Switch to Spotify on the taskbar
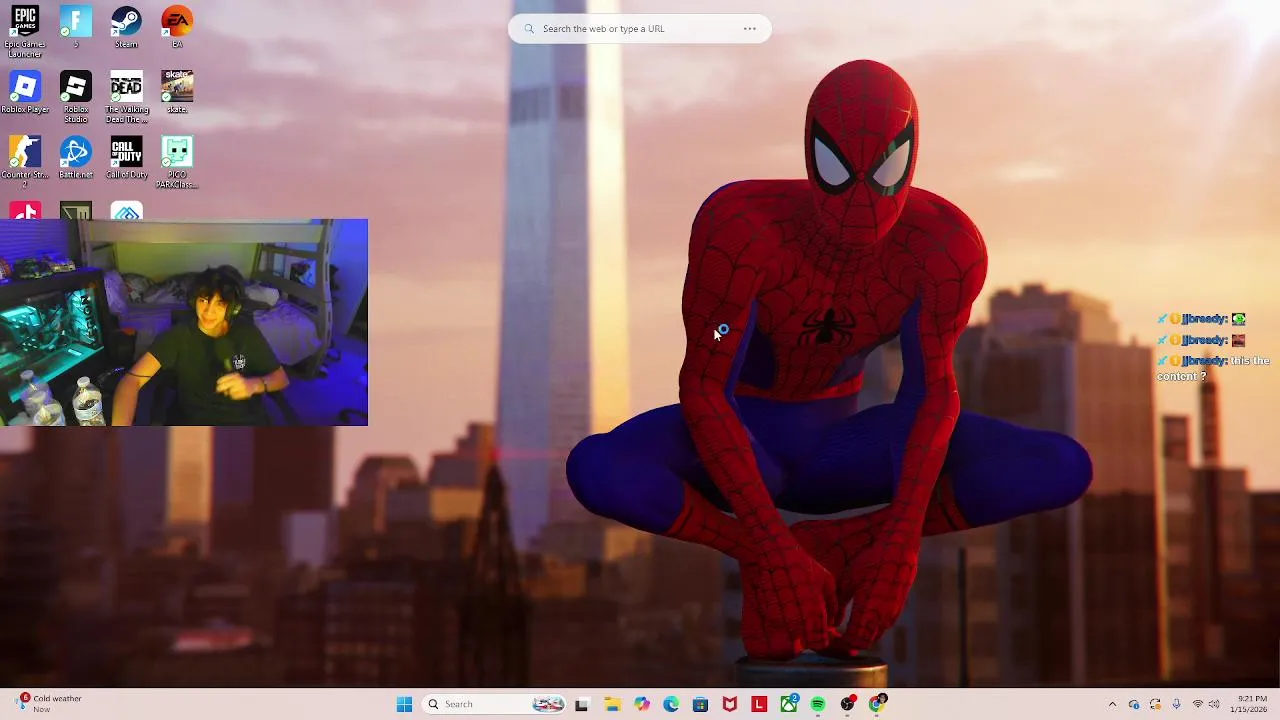 coord(818,704)
